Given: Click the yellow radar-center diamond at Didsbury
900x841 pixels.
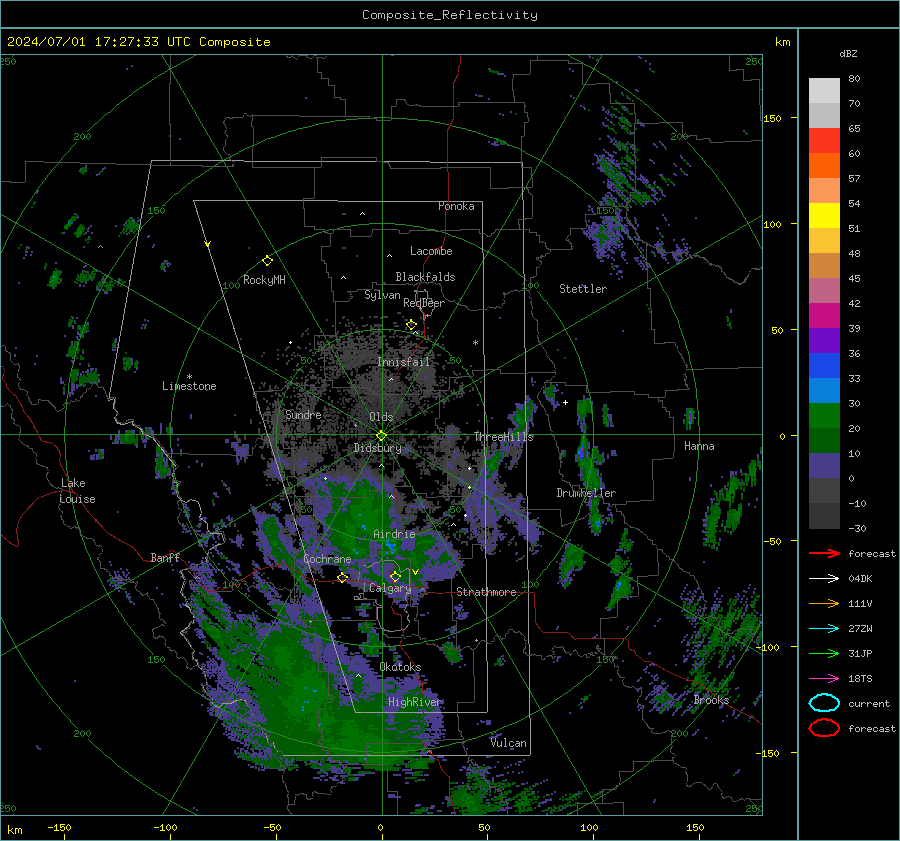Looking at the screenshot, I should click(381, 436).
